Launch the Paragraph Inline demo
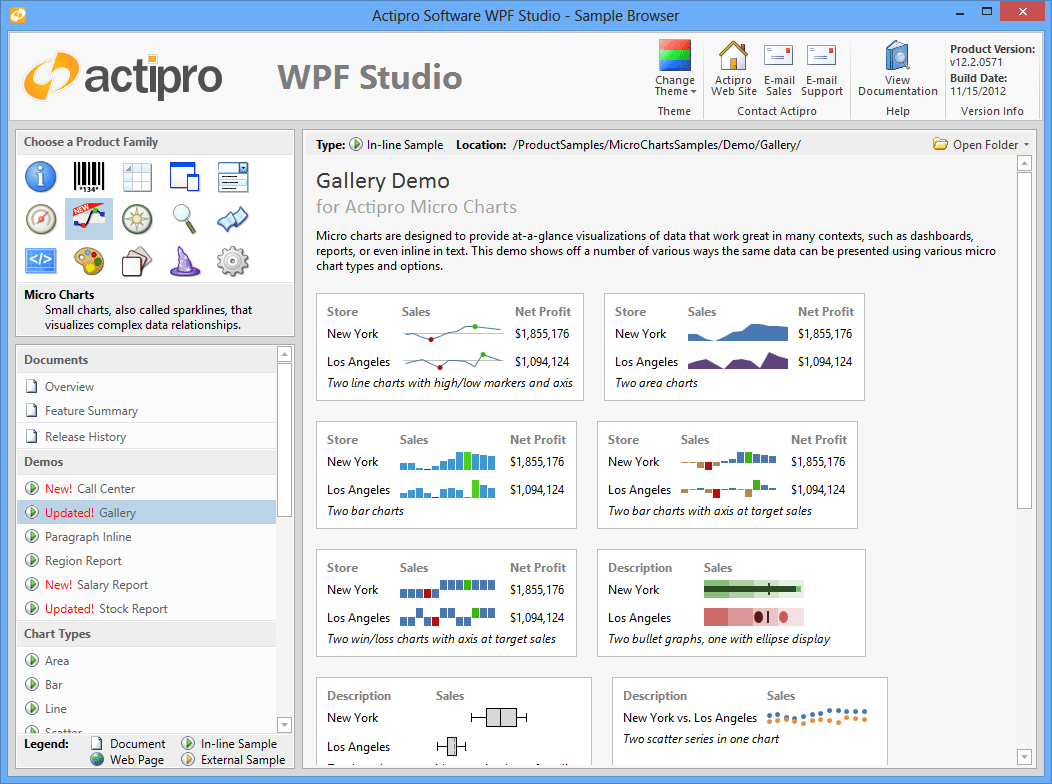The height and width of the screenshot is (784, 1052). [x=146, y=537]
